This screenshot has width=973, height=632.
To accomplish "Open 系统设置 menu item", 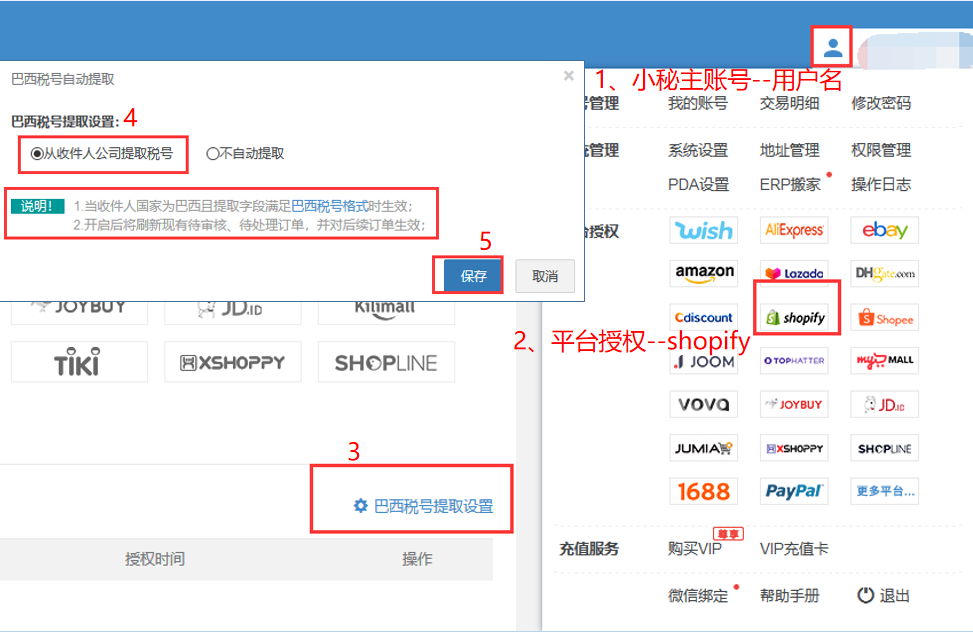I will click(697, 150).
